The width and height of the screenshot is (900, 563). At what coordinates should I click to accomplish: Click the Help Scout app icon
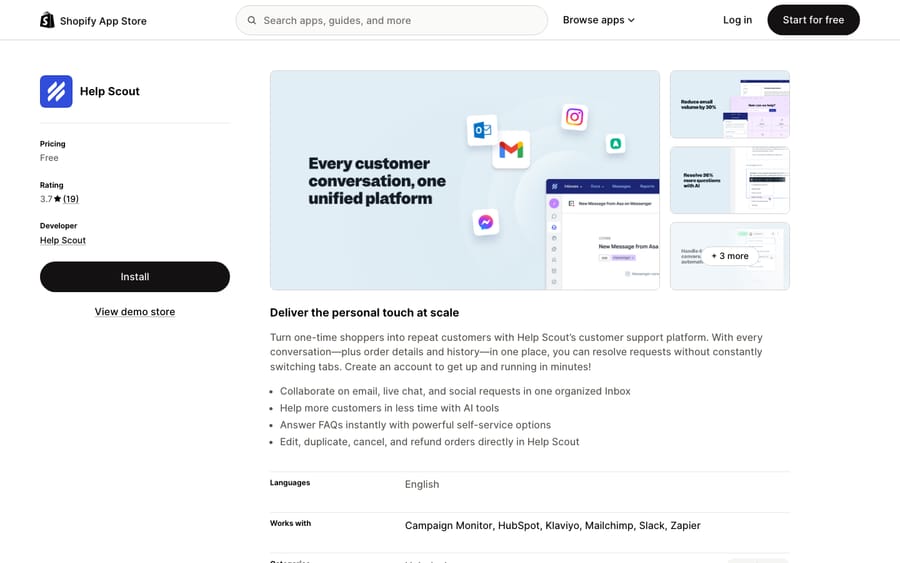click(56, 91)
